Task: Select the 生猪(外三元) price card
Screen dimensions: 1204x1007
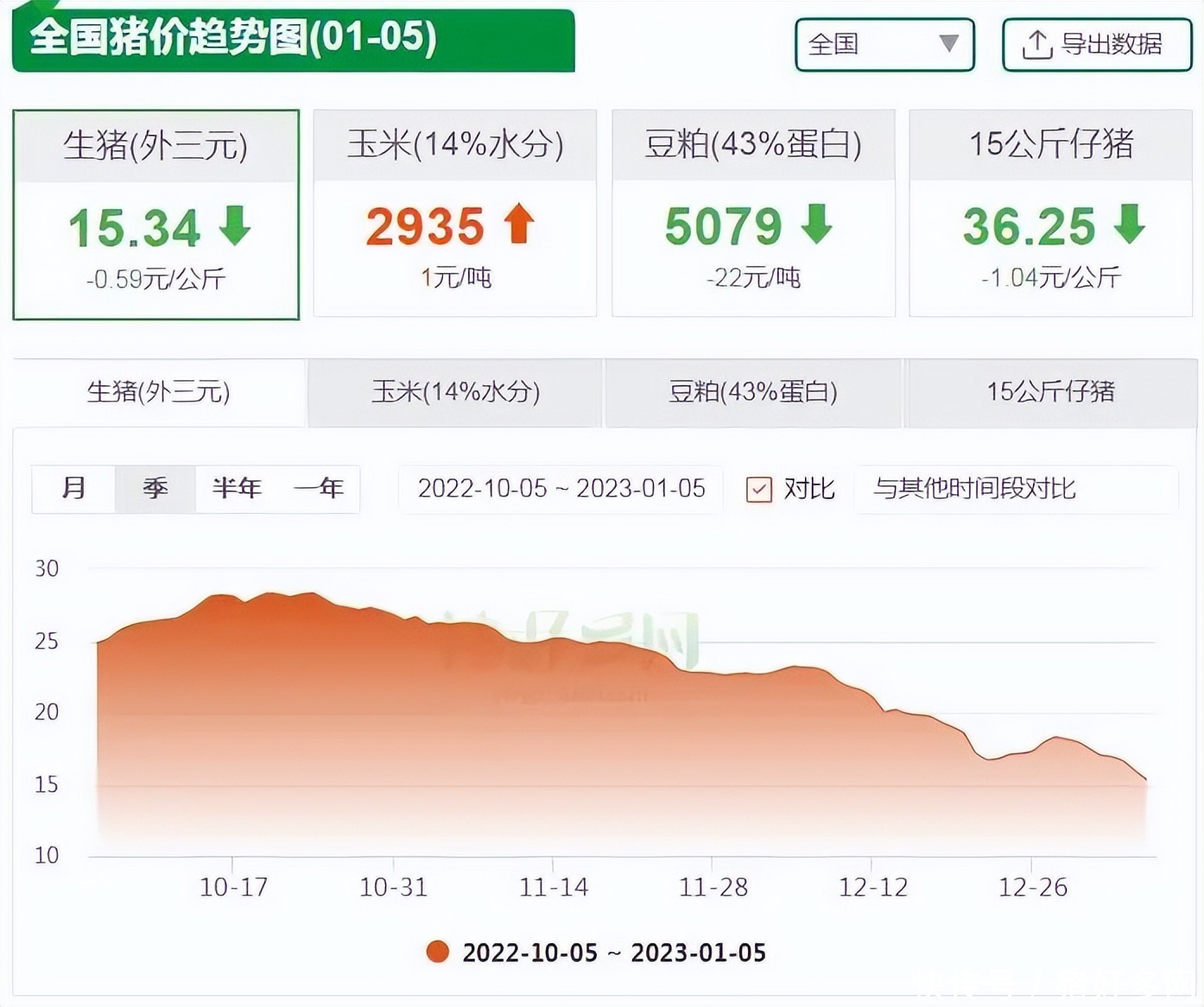Action: 155,214
